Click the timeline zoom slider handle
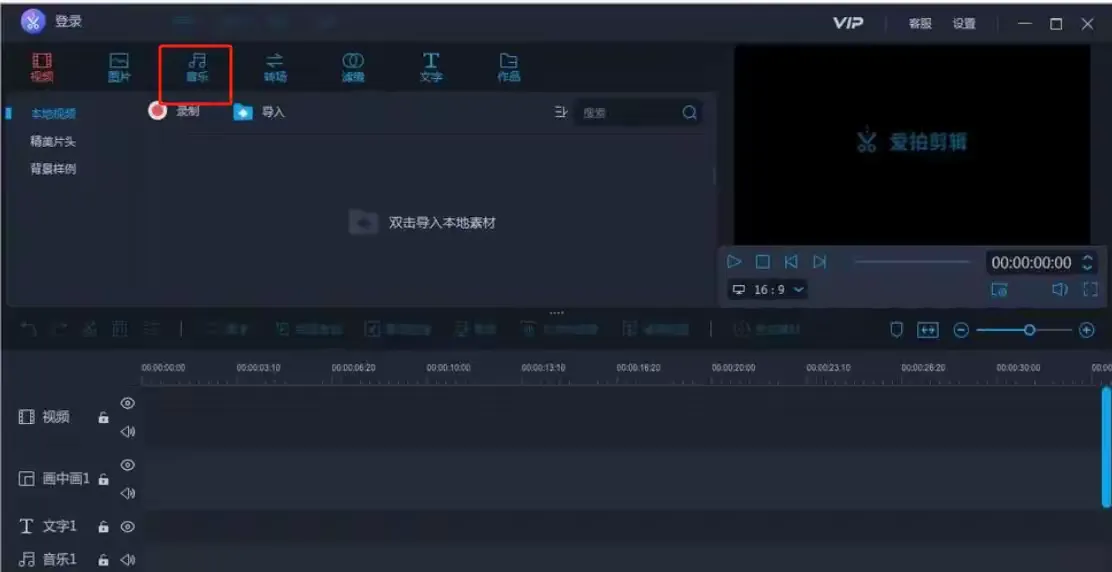Image resolution: width=1112 pixels, height=572 pixels. coord(1030,330)
